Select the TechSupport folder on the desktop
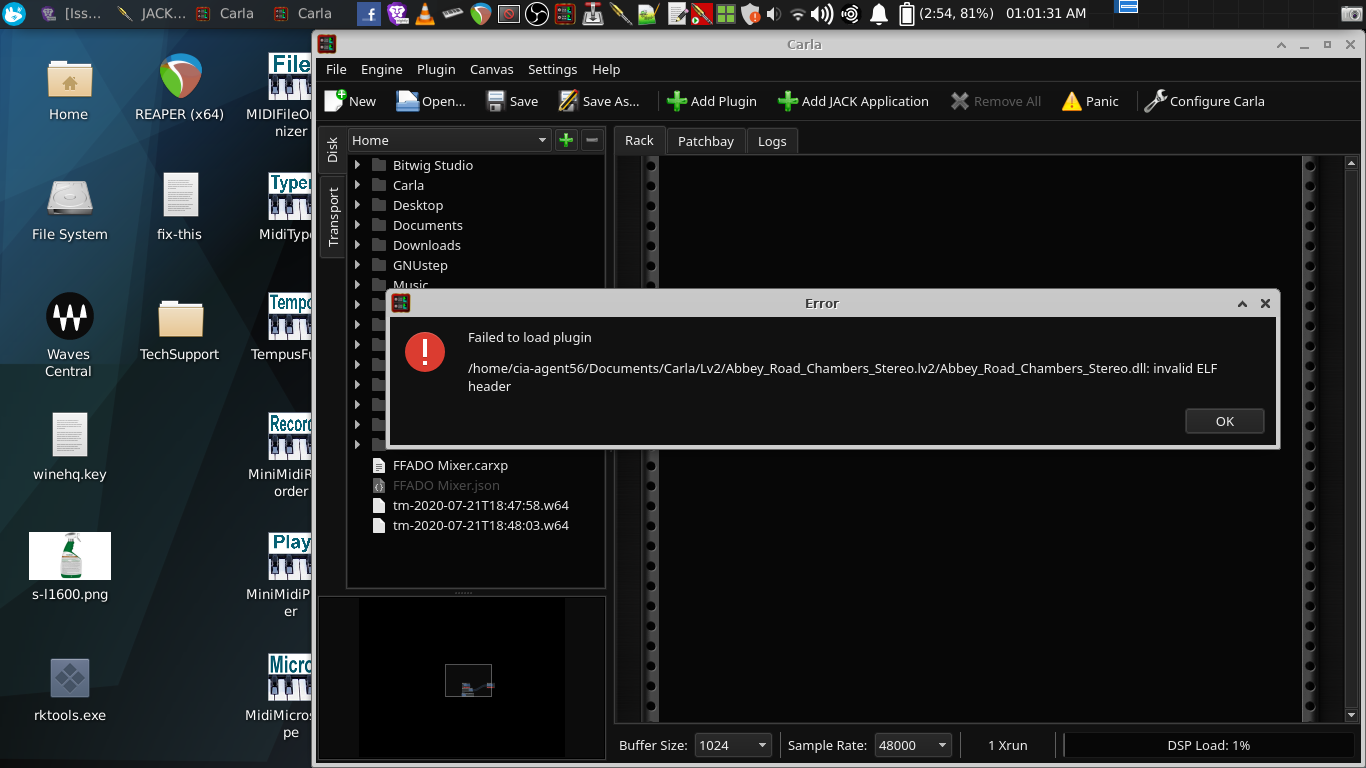 180,330
